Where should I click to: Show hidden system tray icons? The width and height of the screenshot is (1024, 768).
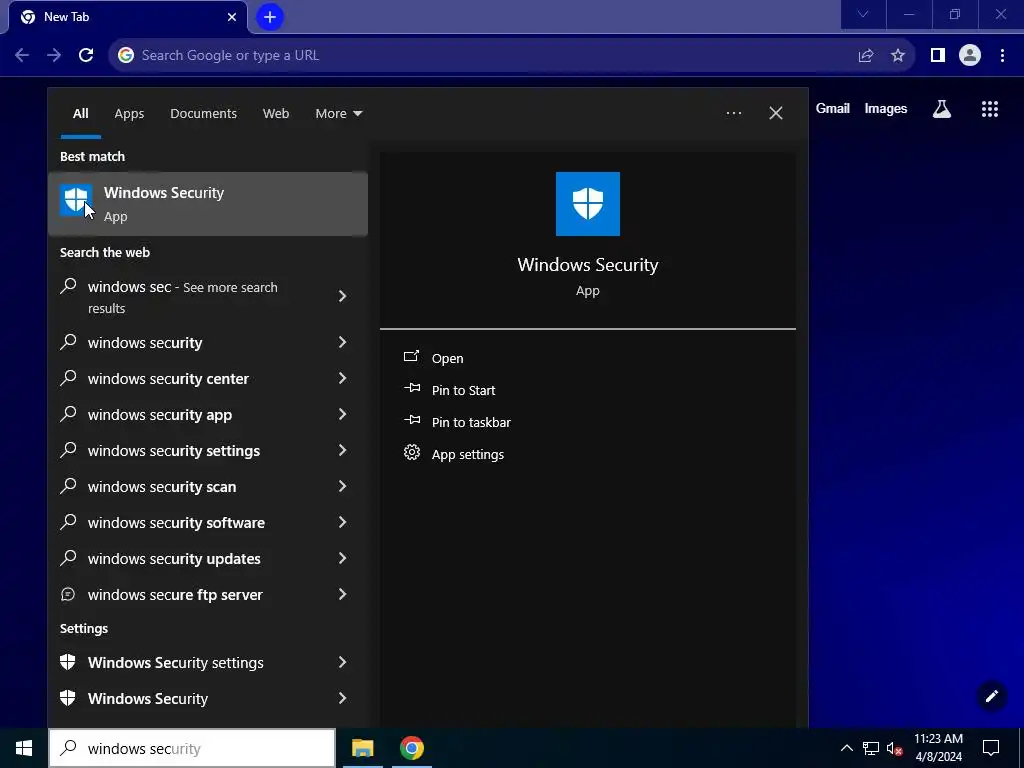tap(846, 748)
